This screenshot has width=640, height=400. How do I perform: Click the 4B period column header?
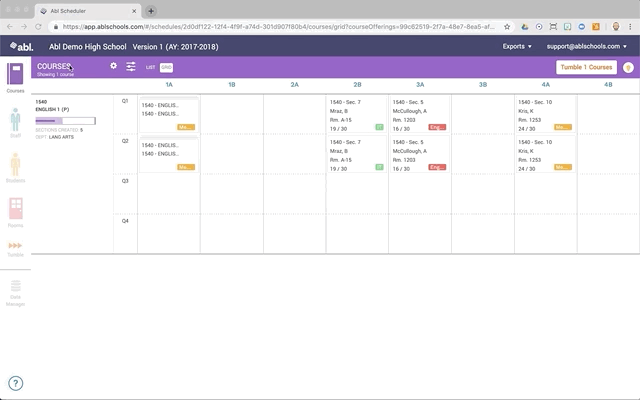pos(608,84)
